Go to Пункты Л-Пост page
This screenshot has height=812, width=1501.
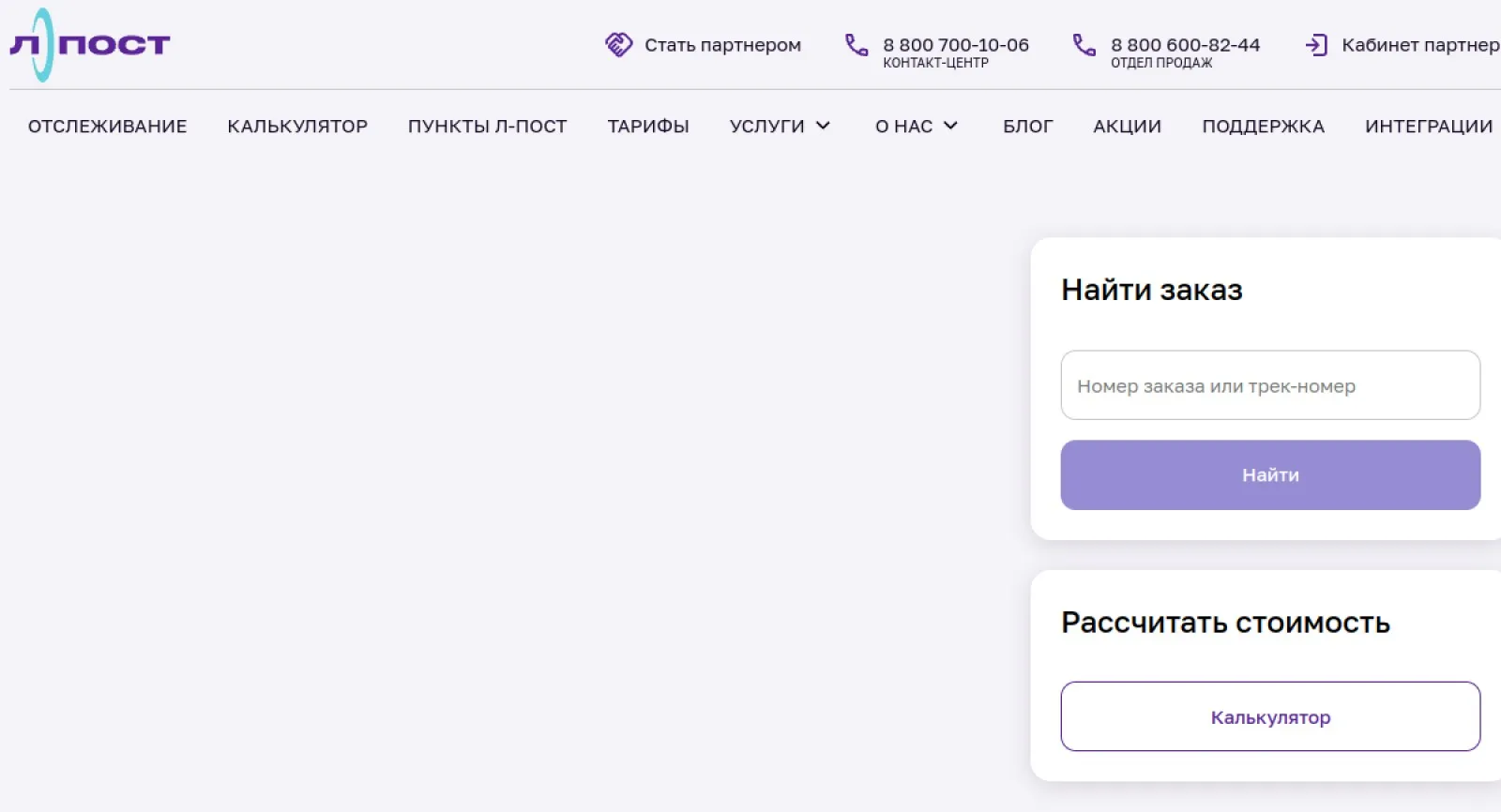point(487,127)
